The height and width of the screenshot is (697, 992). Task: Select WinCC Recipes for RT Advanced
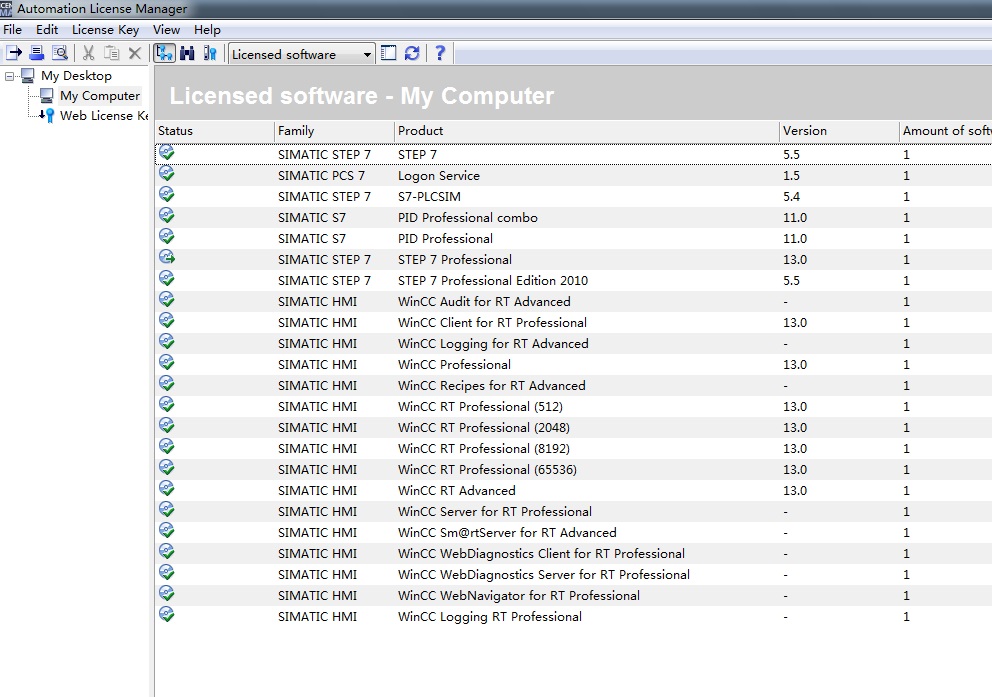[492, 386]
